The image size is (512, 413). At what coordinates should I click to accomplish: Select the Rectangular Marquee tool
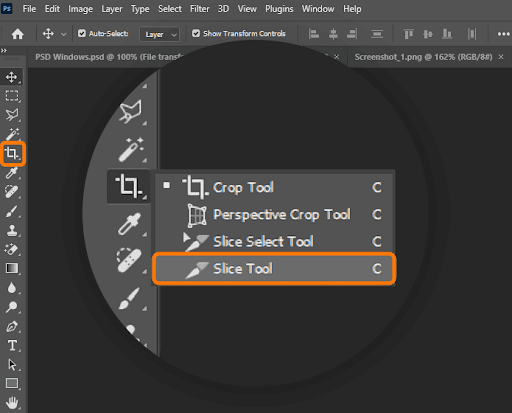(x=12, y=96)
